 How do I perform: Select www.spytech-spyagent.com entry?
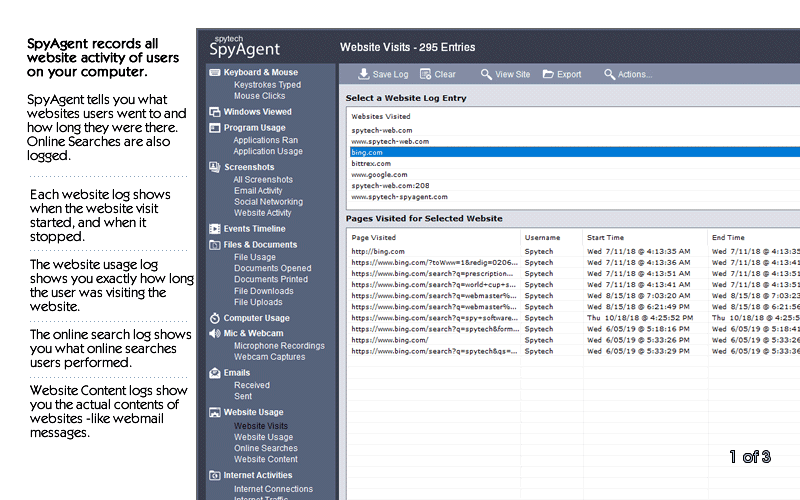tap(575, 197)
